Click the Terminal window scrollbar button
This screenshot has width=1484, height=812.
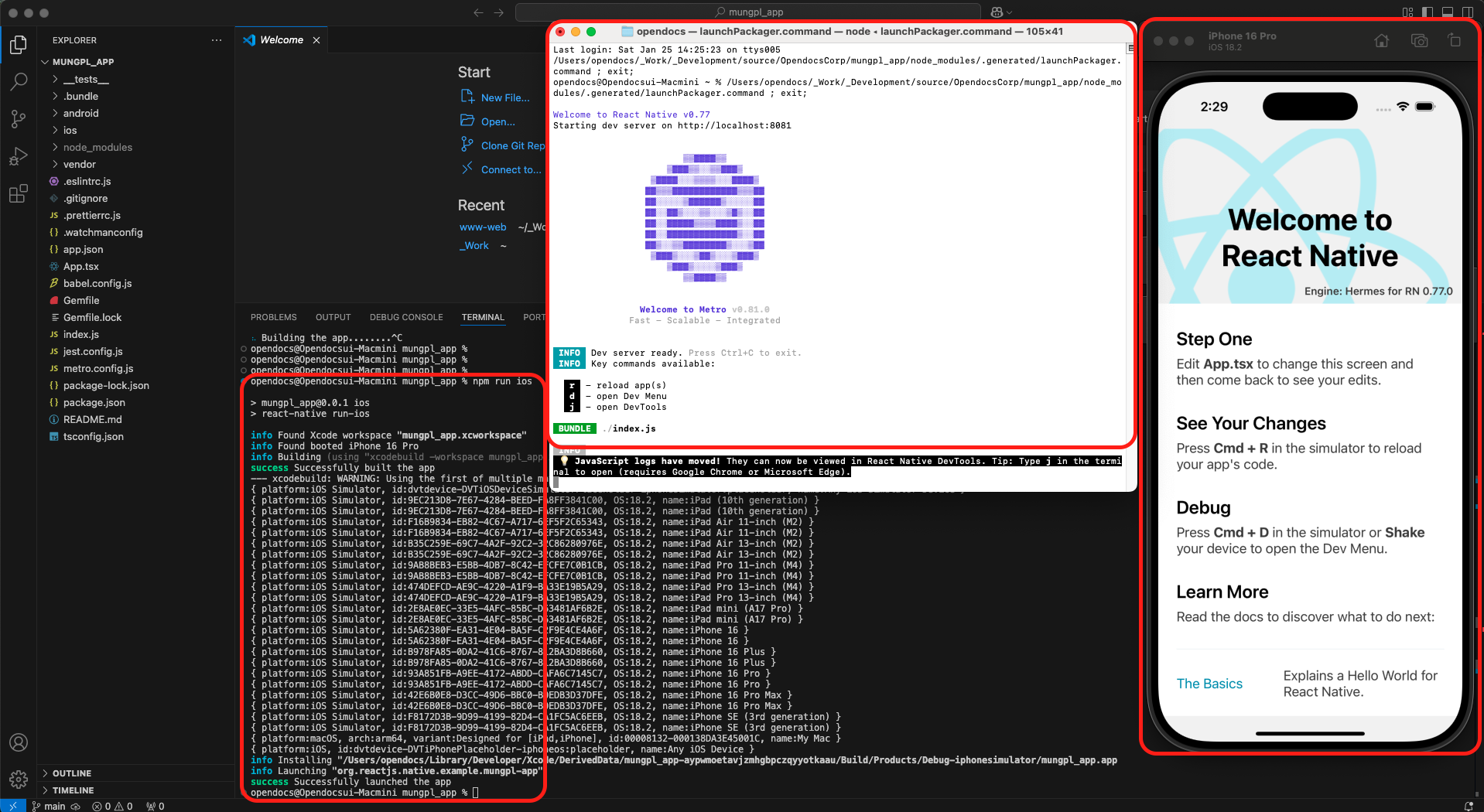pos(1130,48)
